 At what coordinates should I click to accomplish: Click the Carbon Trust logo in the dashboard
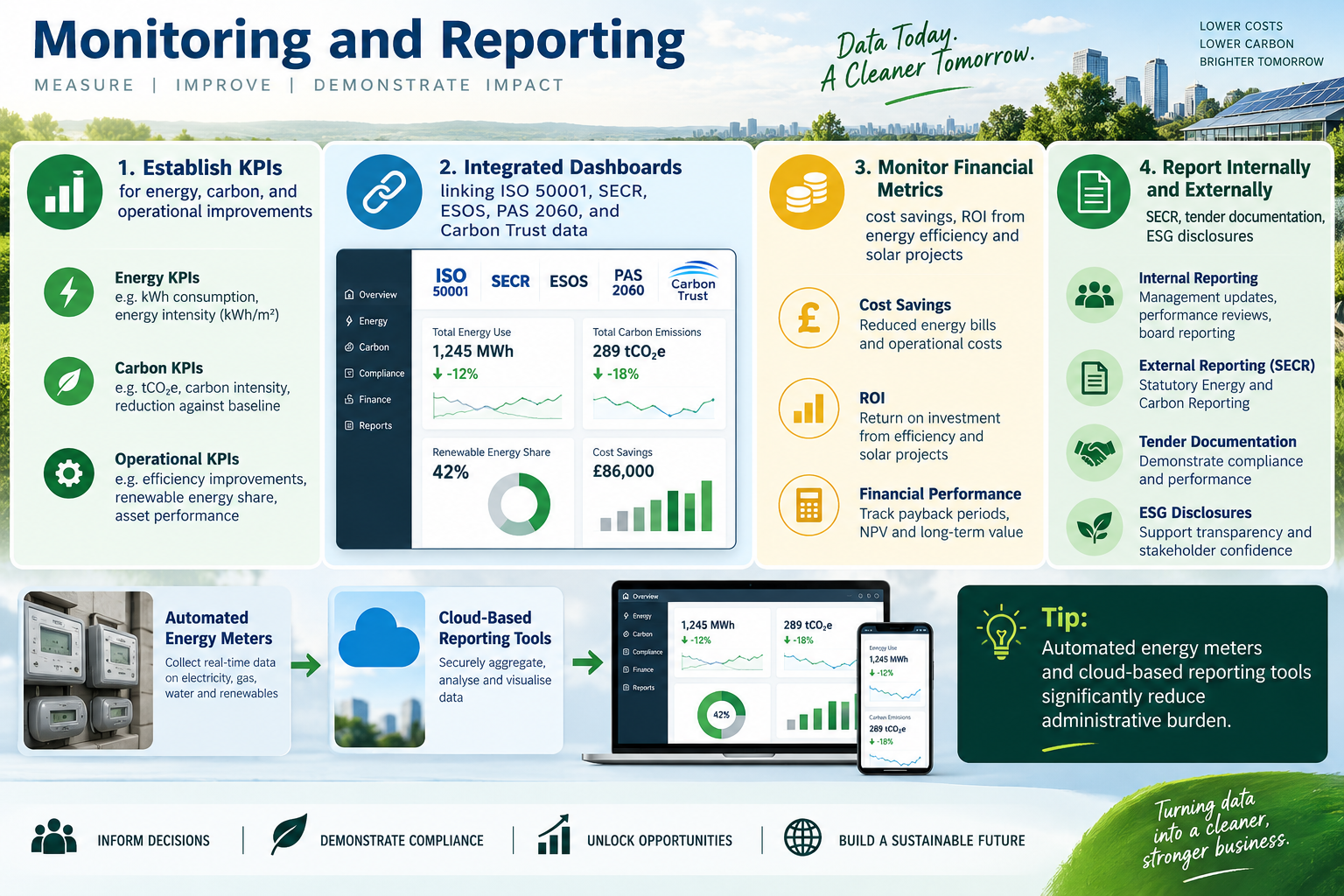(693, 281)
